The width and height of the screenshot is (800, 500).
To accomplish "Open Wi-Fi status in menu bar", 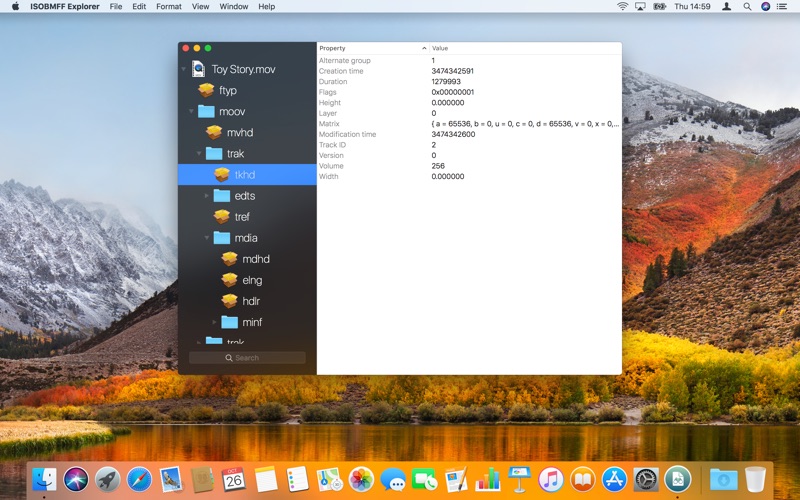I will [x=622, y=7].
